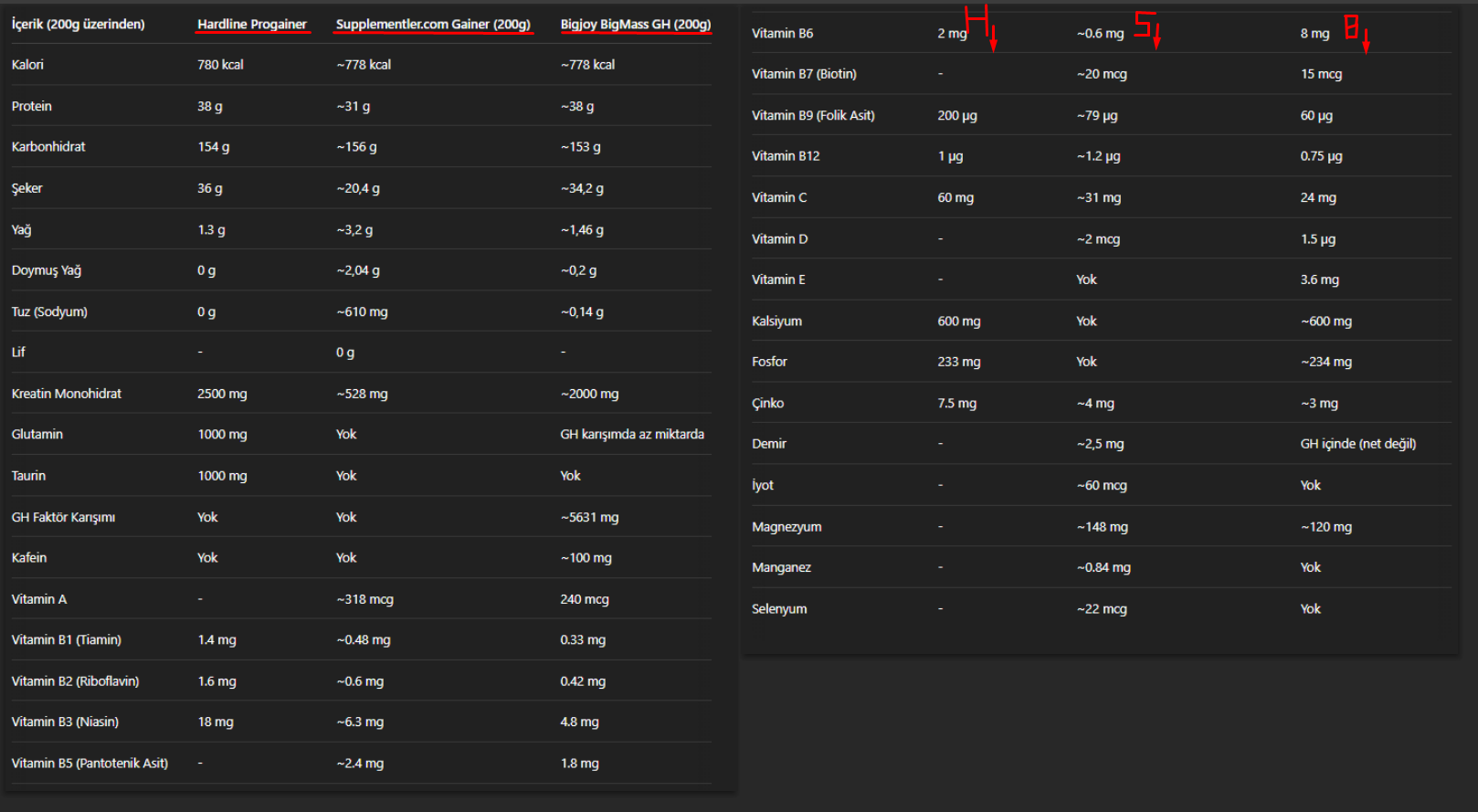Click the Protein row label

point(32,106)
